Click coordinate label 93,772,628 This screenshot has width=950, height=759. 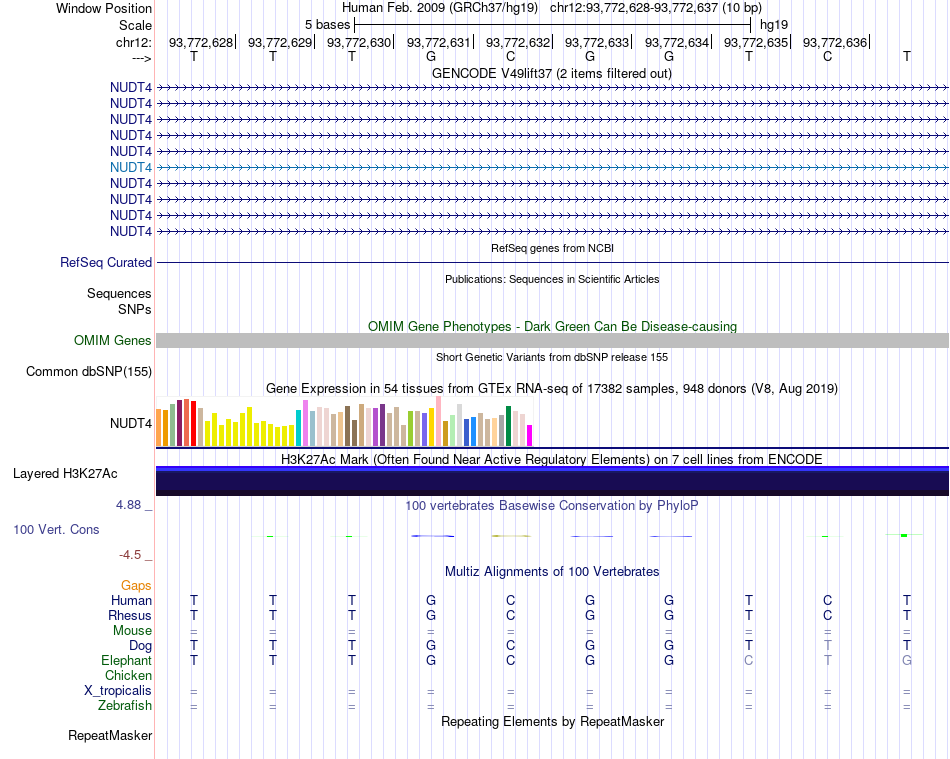pos(201,42)
